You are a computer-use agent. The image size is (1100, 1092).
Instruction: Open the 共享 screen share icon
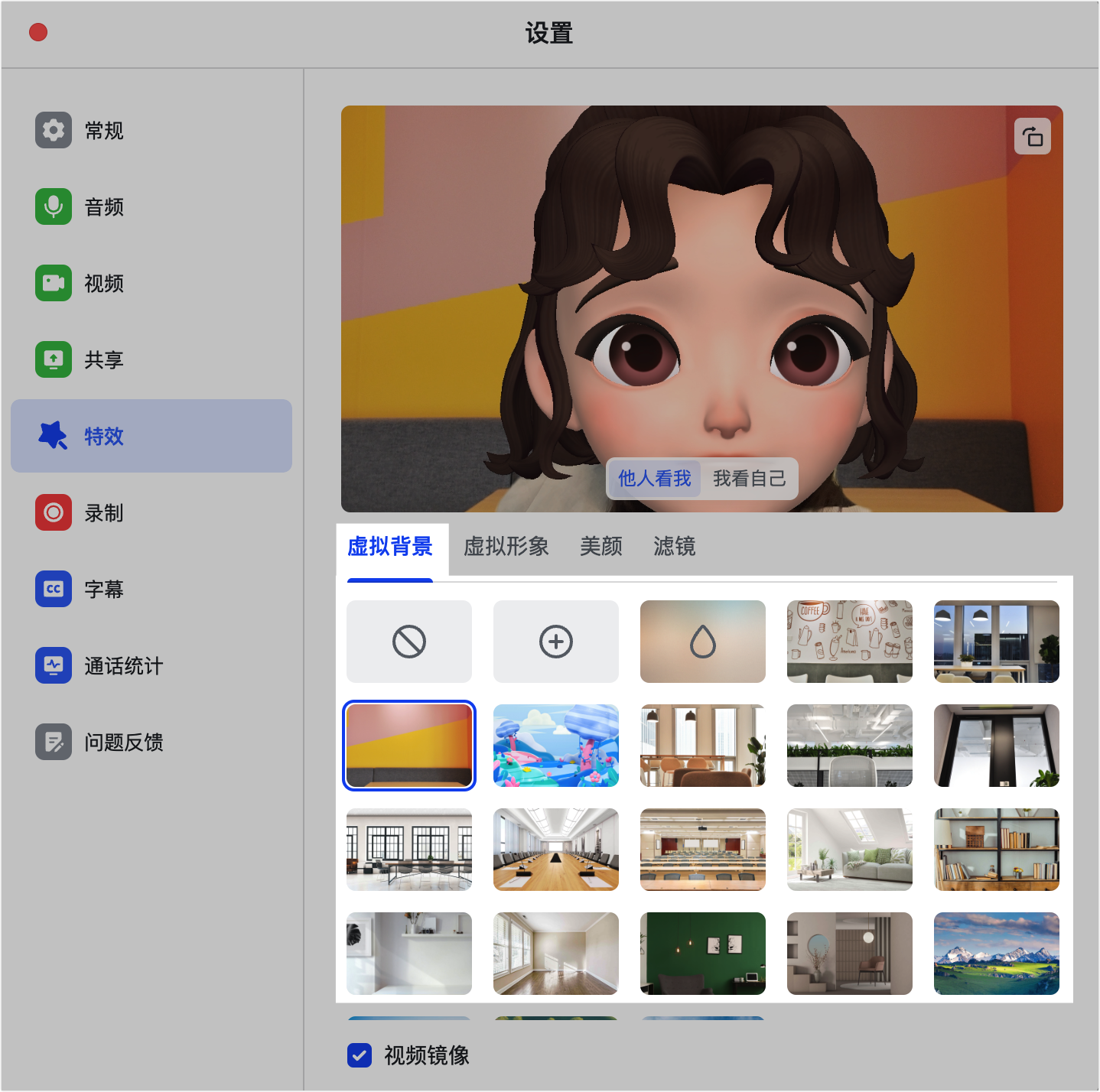[54, 359]
